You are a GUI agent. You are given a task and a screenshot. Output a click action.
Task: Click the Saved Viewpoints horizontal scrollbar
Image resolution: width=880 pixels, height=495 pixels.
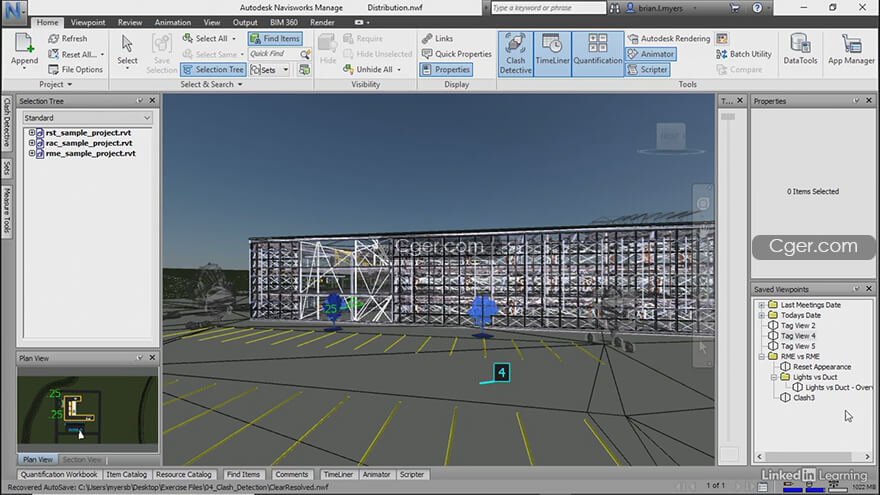(813, 457)
